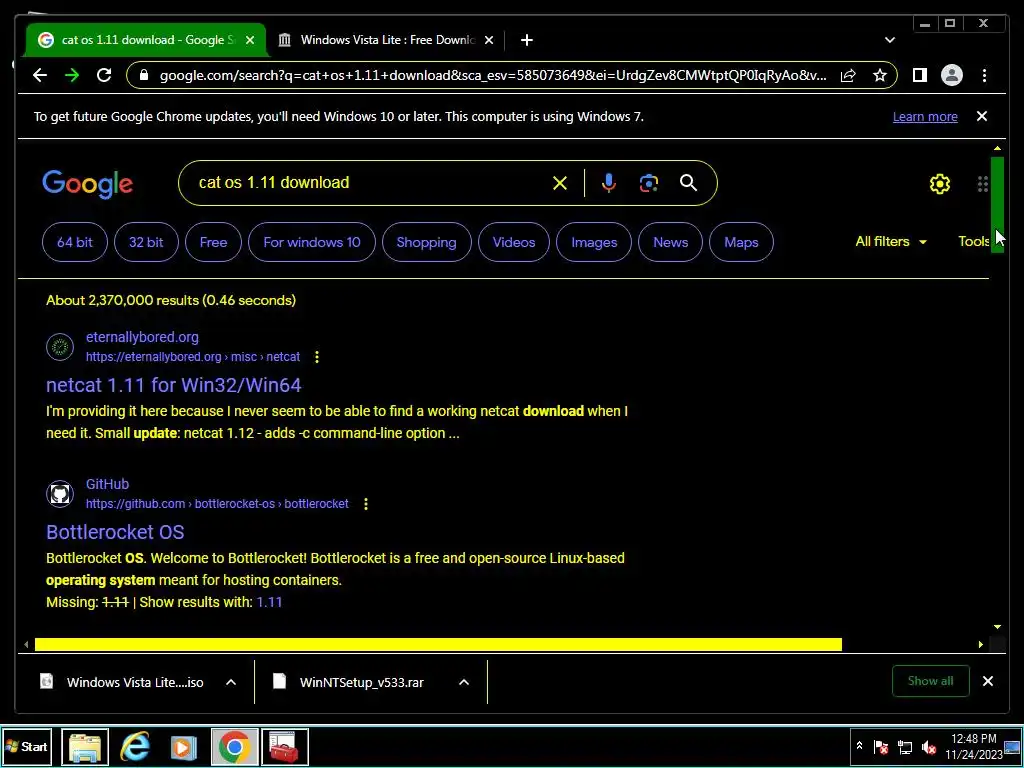1024x768 pixels.
Task: Close the downloads shelf
Action: tap(987, 681)
